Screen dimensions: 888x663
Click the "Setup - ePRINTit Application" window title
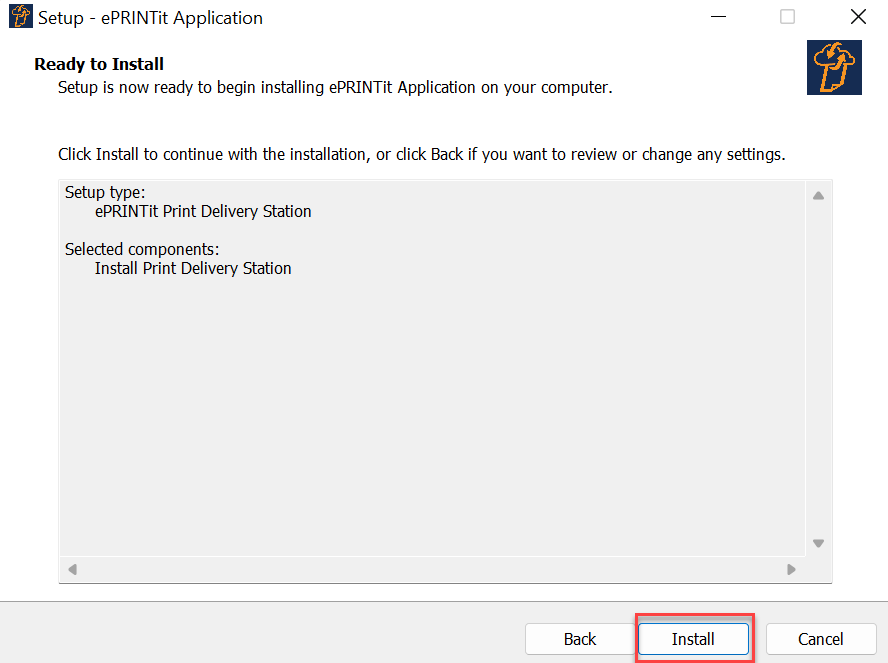coord(150,18)
